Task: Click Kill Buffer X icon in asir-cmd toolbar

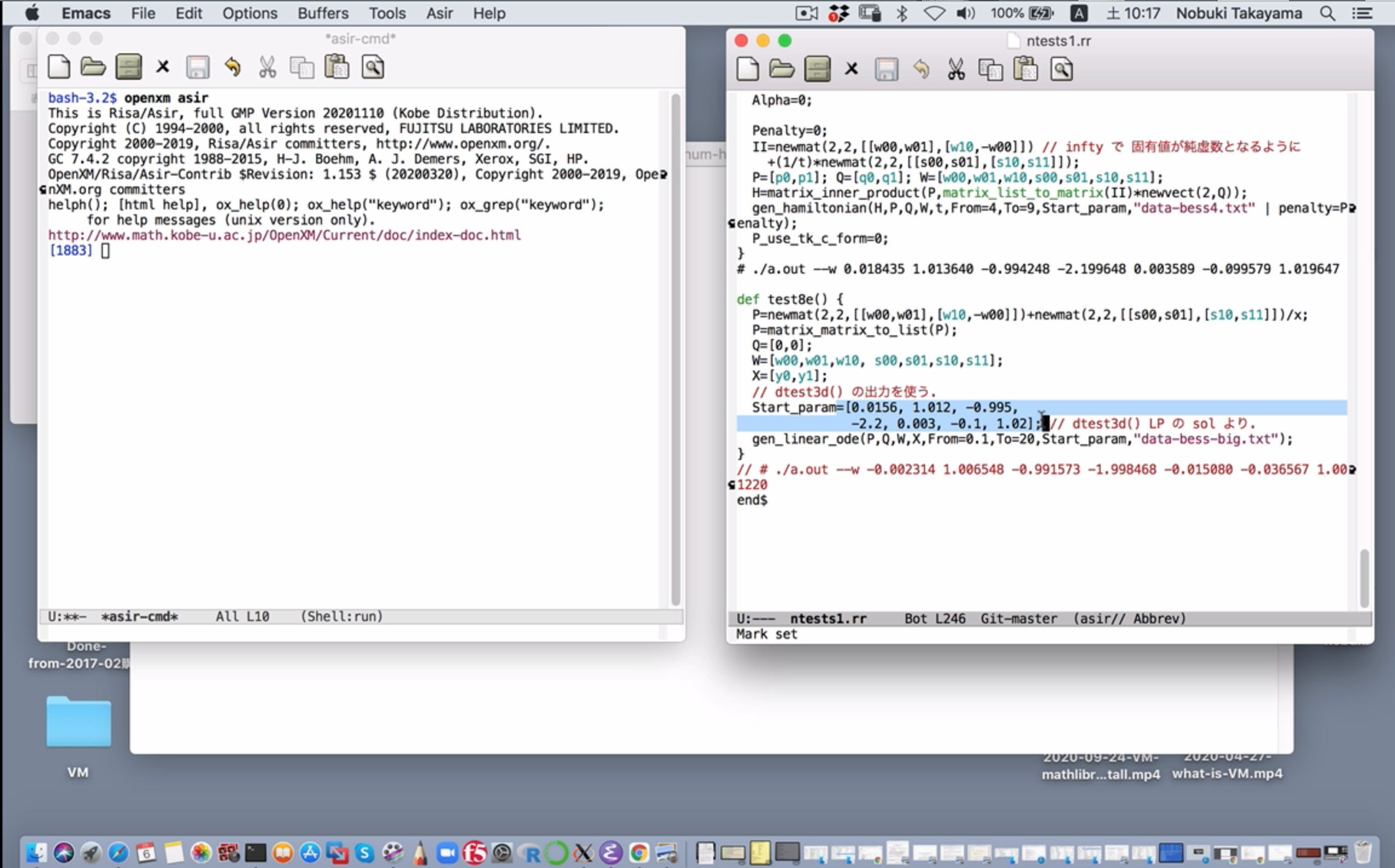Action: (162, 67)
